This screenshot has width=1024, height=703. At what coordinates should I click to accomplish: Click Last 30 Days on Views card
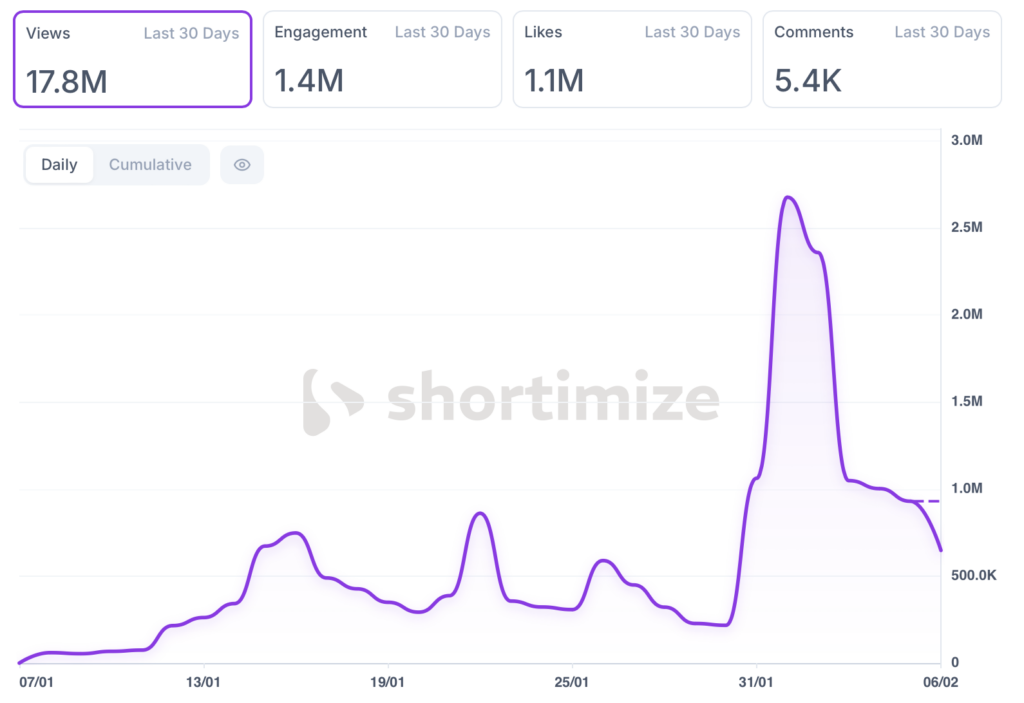tap(191, 33)
